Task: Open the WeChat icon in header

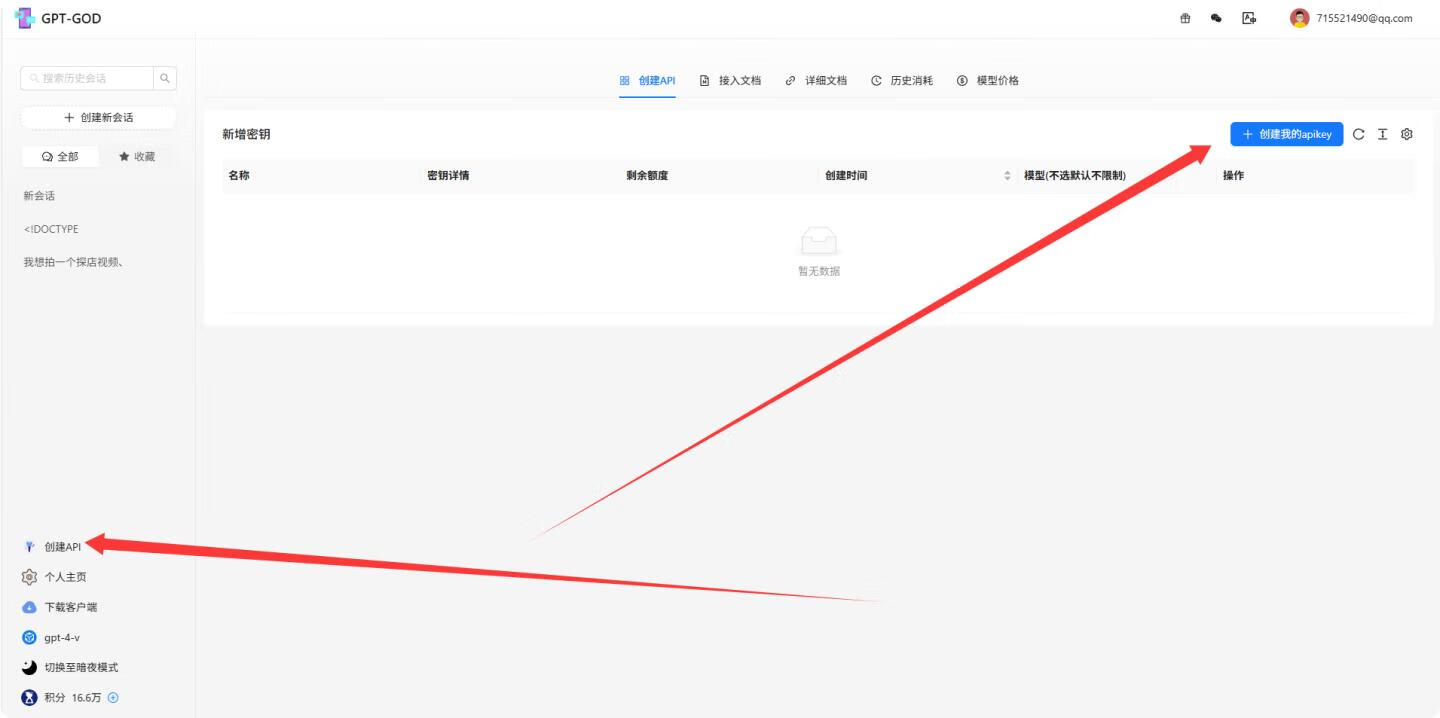Action: [1217, 18]
